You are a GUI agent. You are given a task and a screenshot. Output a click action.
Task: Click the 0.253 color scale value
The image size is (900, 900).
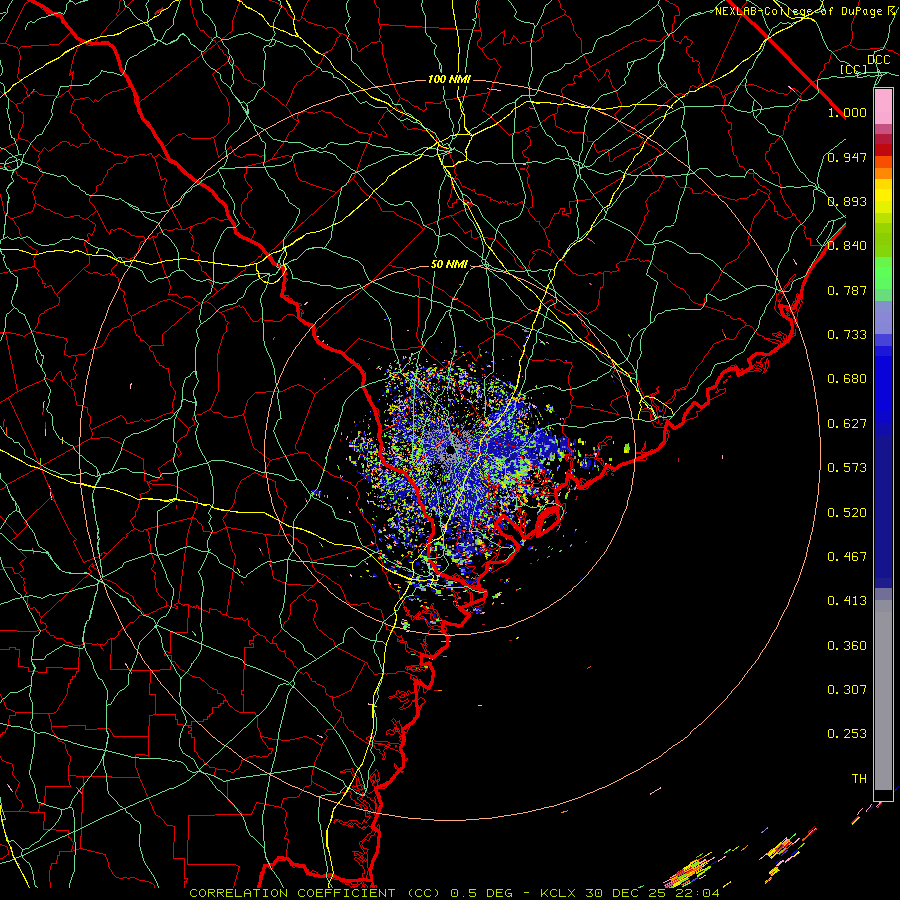[x=847, y=734]
